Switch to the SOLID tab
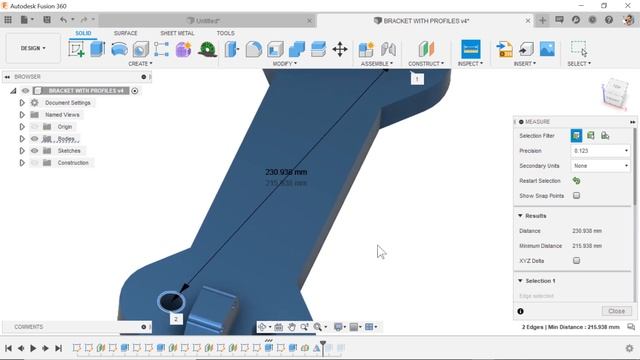The height and width of the screenshot is (360, 640). [x=83, y=33]
